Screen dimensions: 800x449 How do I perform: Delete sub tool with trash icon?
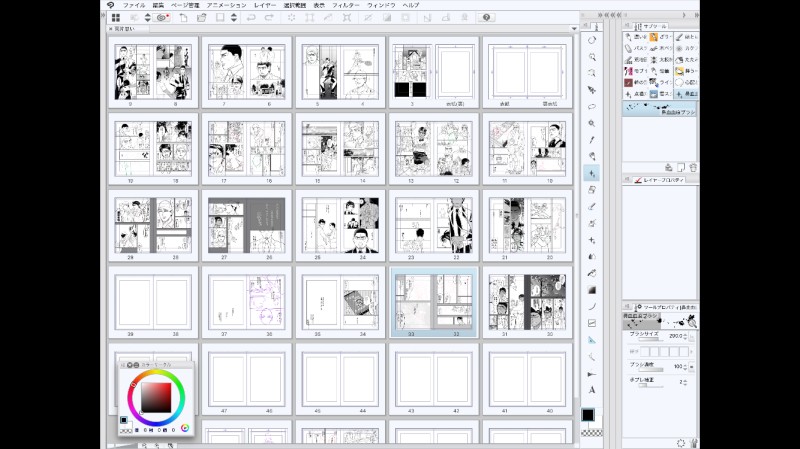click(x=693, y=167)
